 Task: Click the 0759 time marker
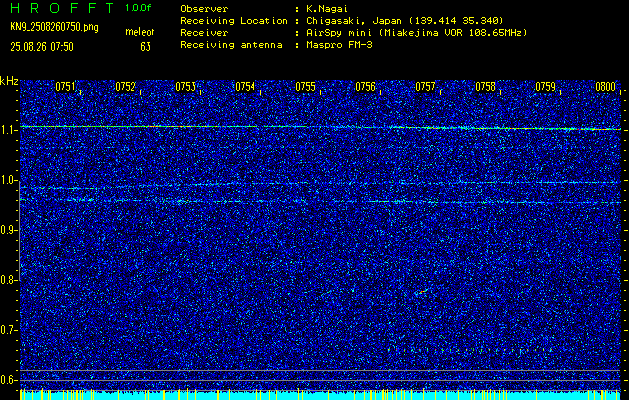(546, 87)
